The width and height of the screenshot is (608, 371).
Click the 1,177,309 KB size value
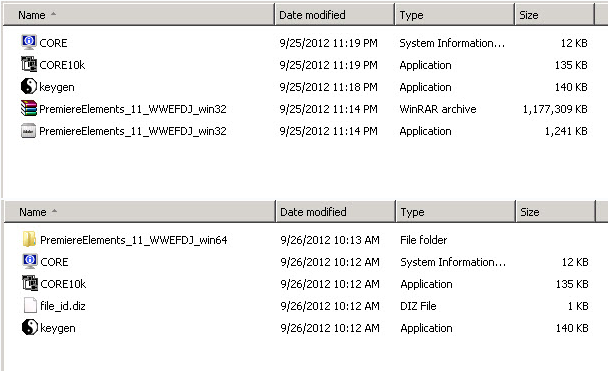(555, 109)
